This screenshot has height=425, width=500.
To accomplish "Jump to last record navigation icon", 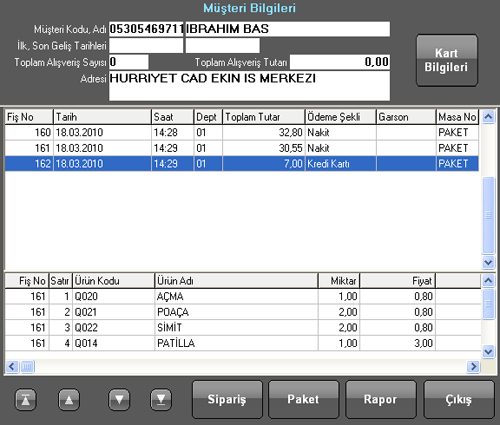I will tap(161, 399).
